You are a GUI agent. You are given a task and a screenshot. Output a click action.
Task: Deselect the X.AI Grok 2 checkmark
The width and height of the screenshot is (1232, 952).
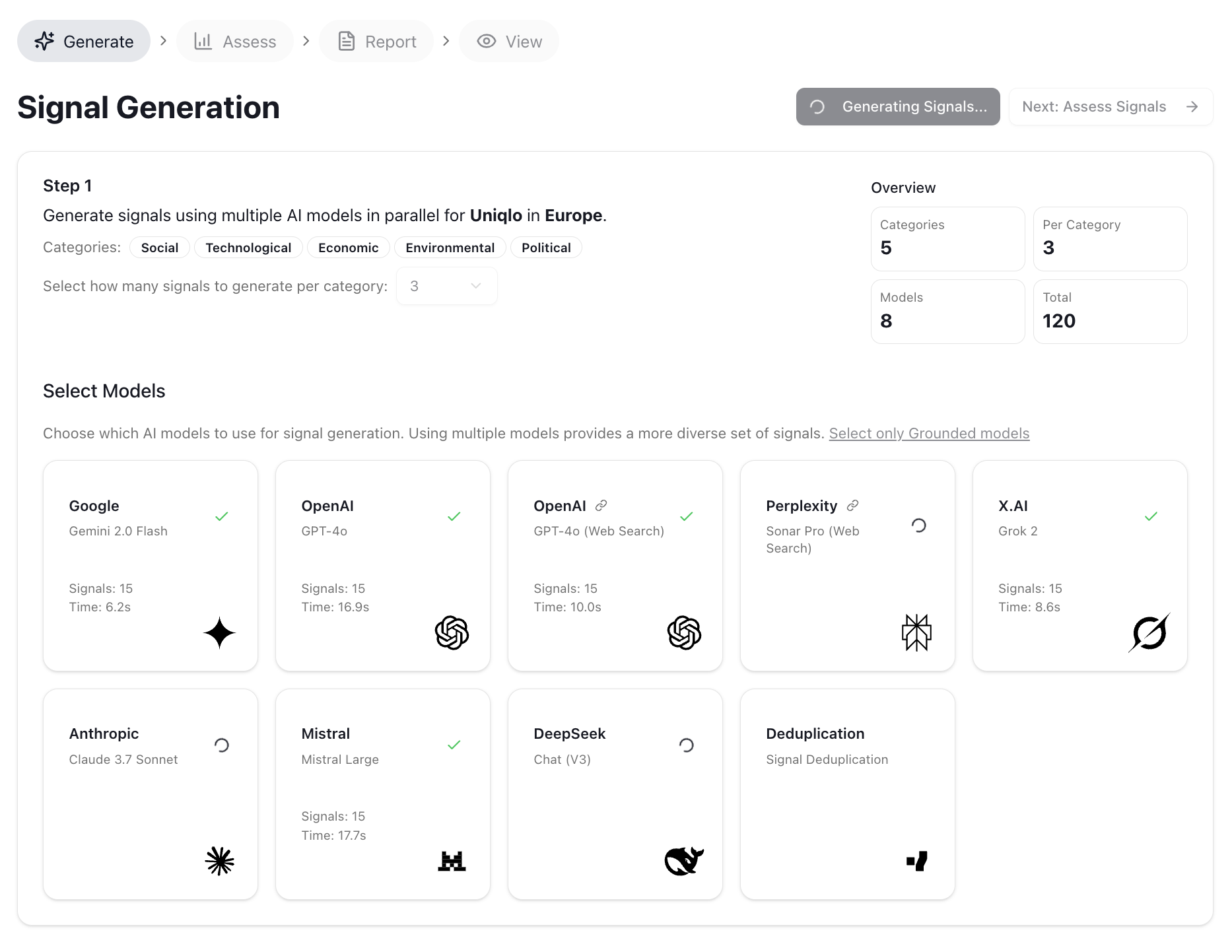point(1151,516)
